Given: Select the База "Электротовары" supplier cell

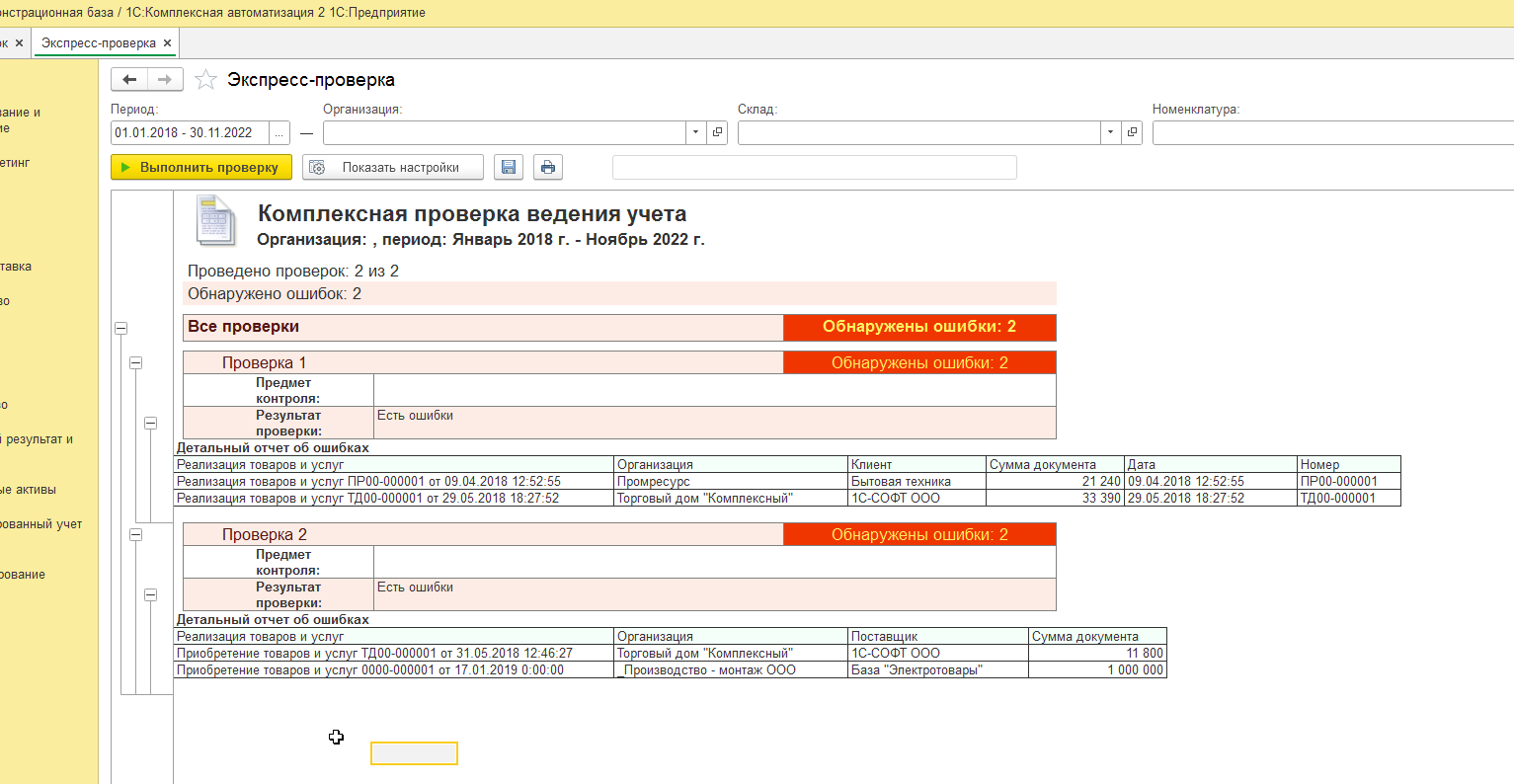Looking at the screenshot, I should click(939, 670).
